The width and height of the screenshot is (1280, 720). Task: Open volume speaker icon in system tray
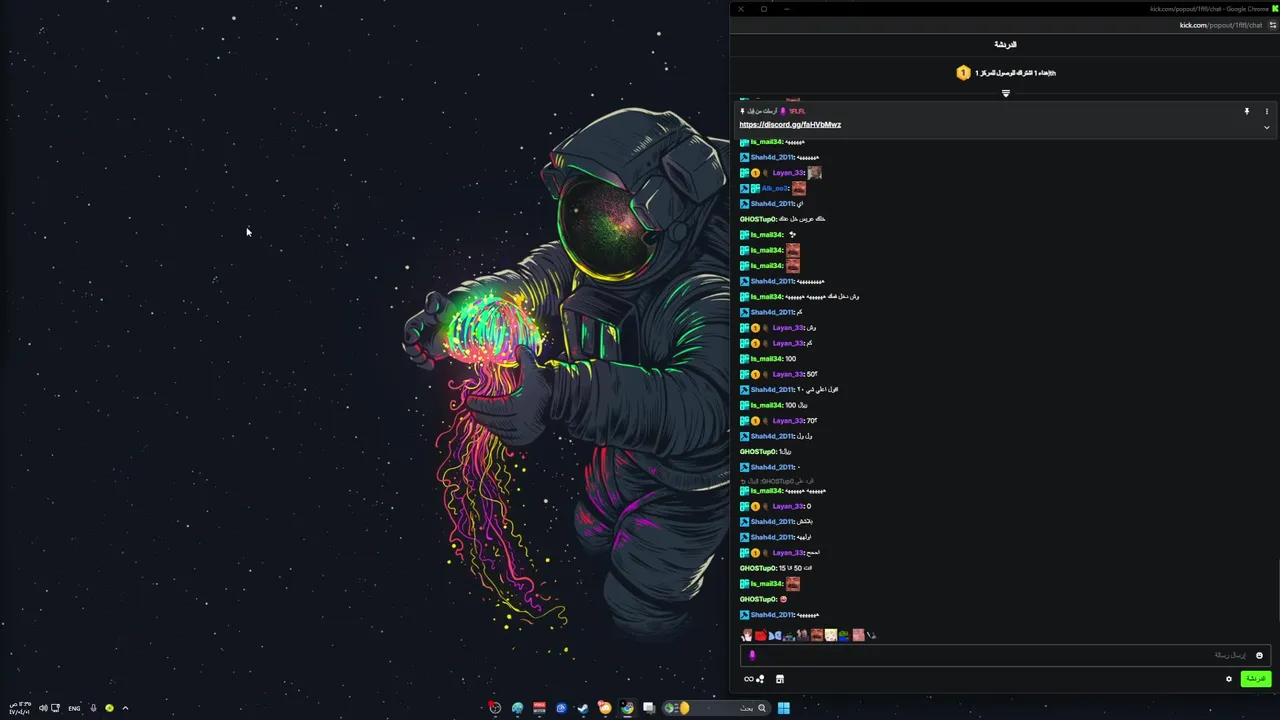43,708
